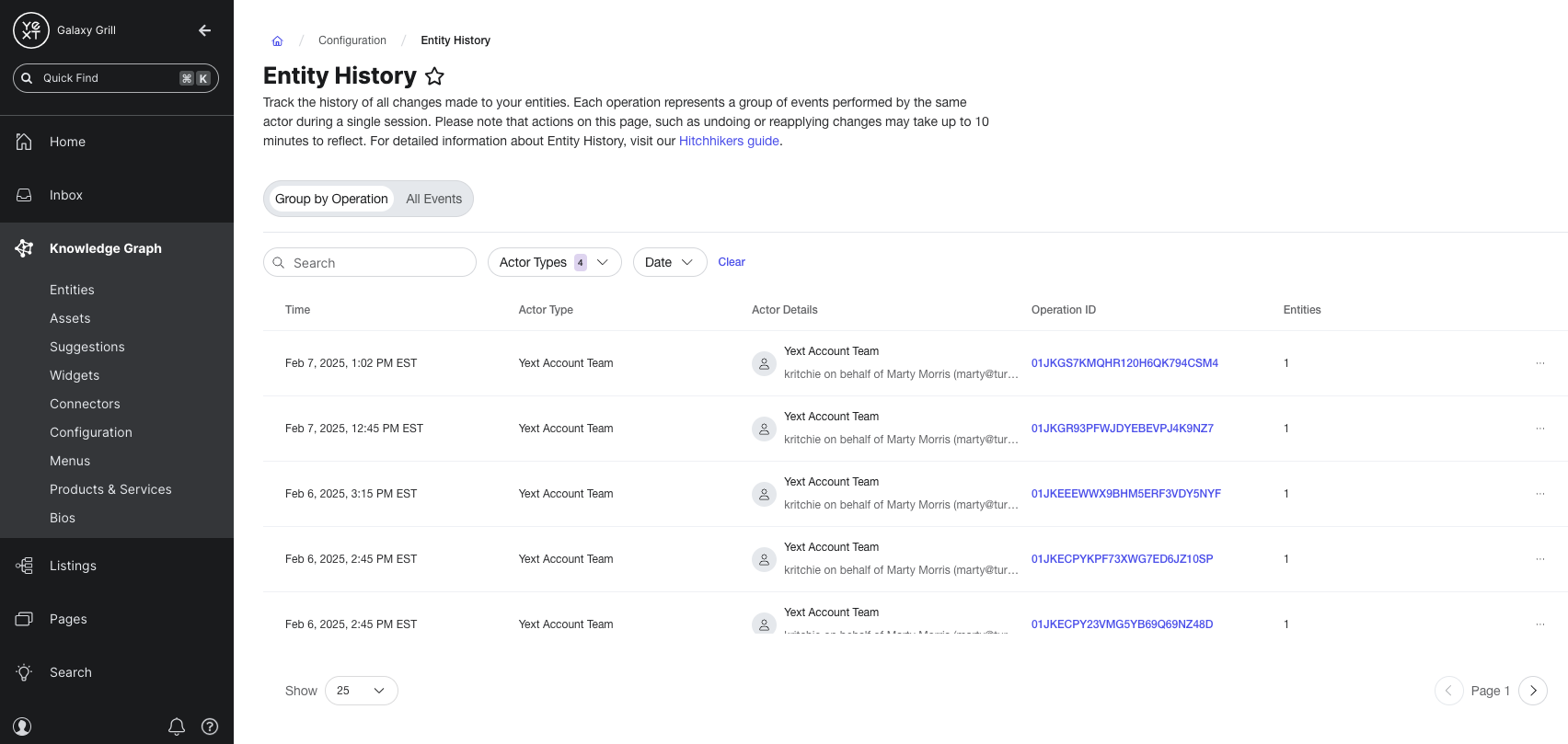Click the Listings icon in sidebar
This screenshot has width=1568, height=744.
coord(24,566)
